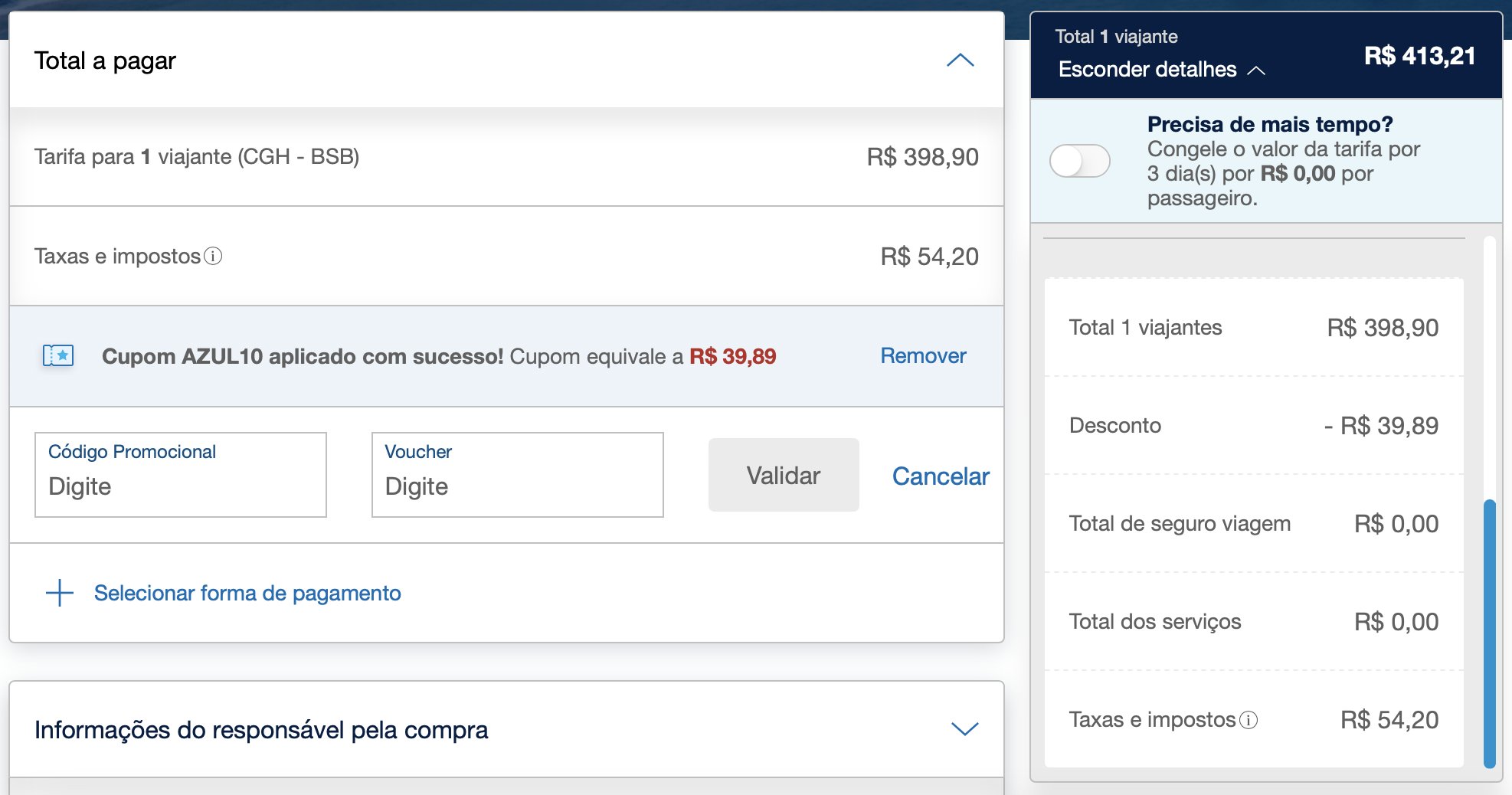Click the R$ 413,21 total price

1419,56
